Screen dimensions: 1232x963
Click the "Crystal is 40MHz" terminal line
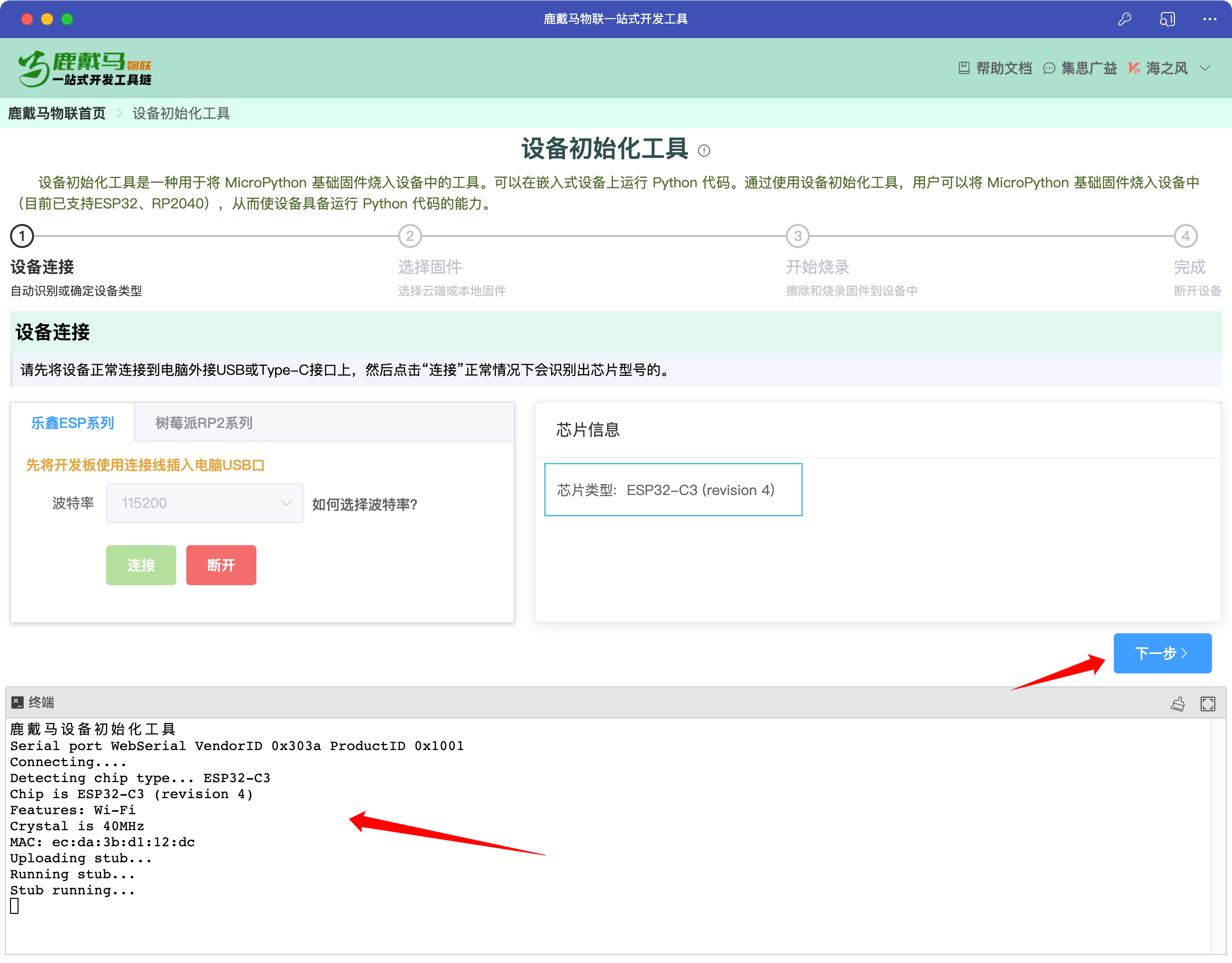(77, 826)
